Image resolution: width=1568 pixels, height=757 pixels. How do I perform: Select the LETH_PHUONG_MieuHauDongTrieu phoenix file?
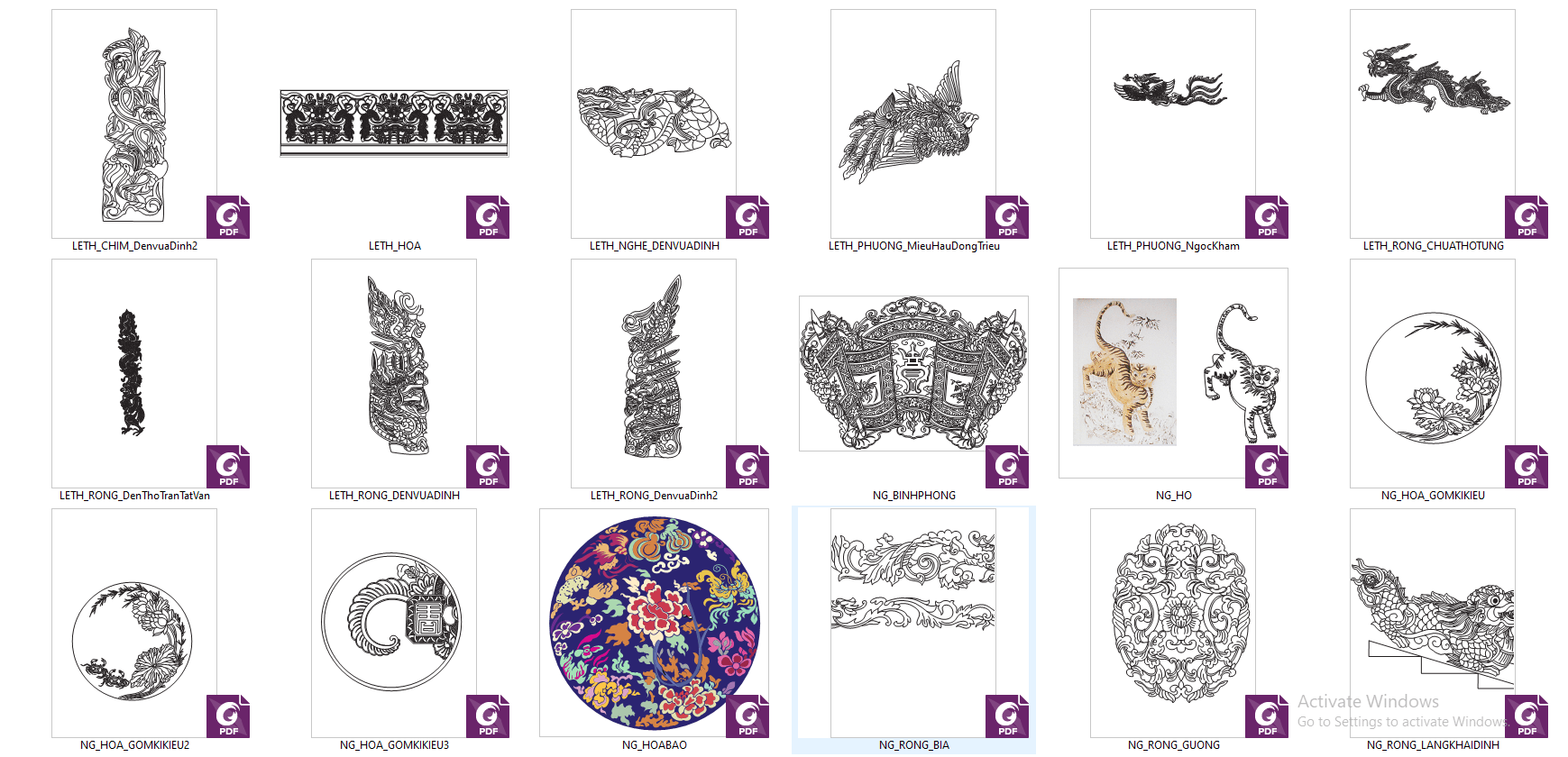point(913,124)
